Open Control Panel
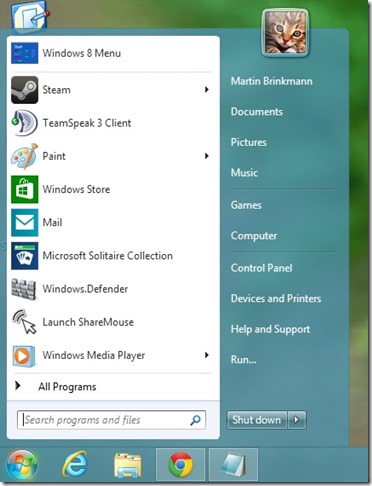This screenshot has width=372, height=486. tap(261, 268)
